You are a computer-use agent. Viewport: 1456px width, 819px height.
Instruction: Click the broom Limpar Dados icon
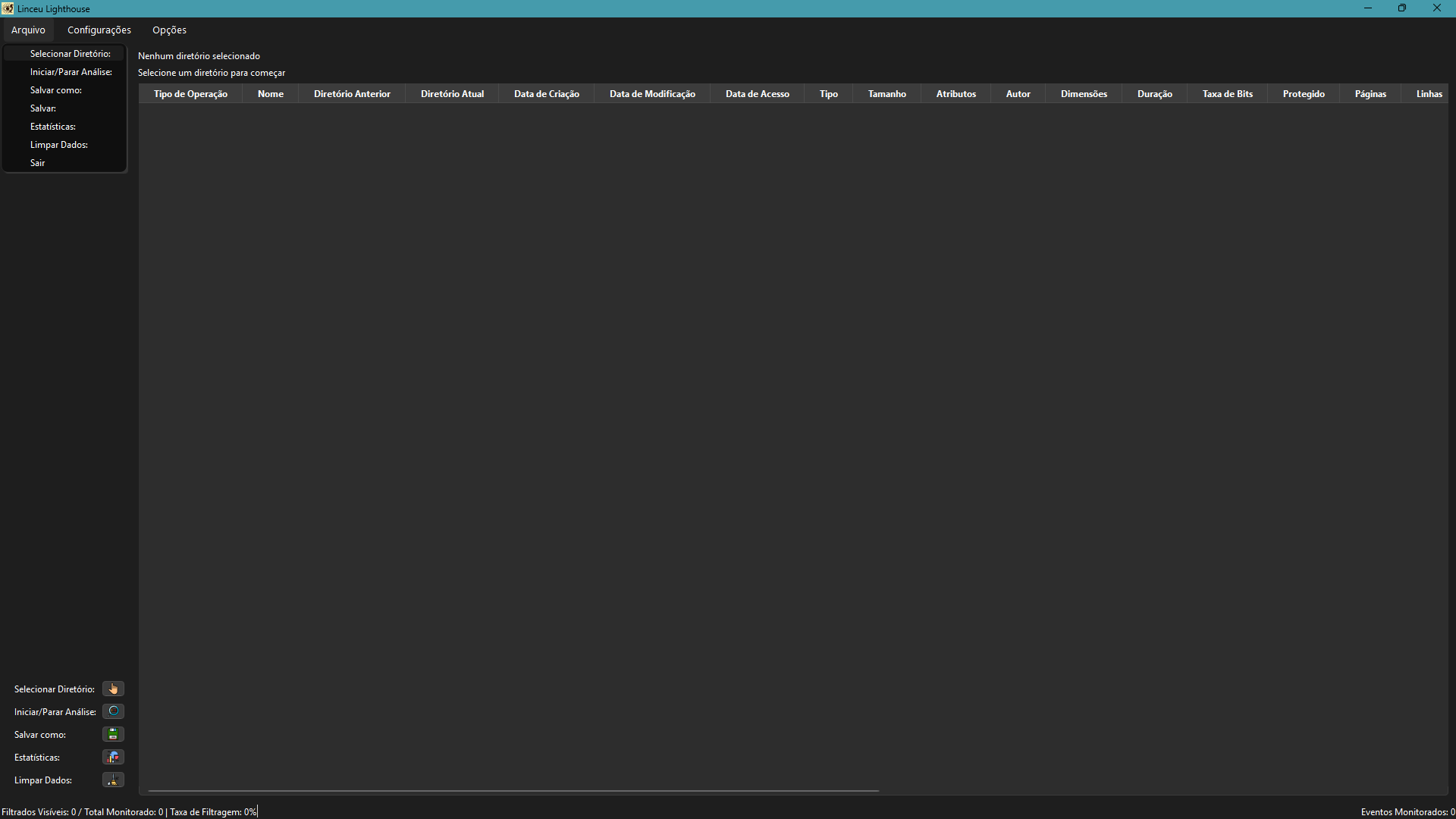point(113,780)
